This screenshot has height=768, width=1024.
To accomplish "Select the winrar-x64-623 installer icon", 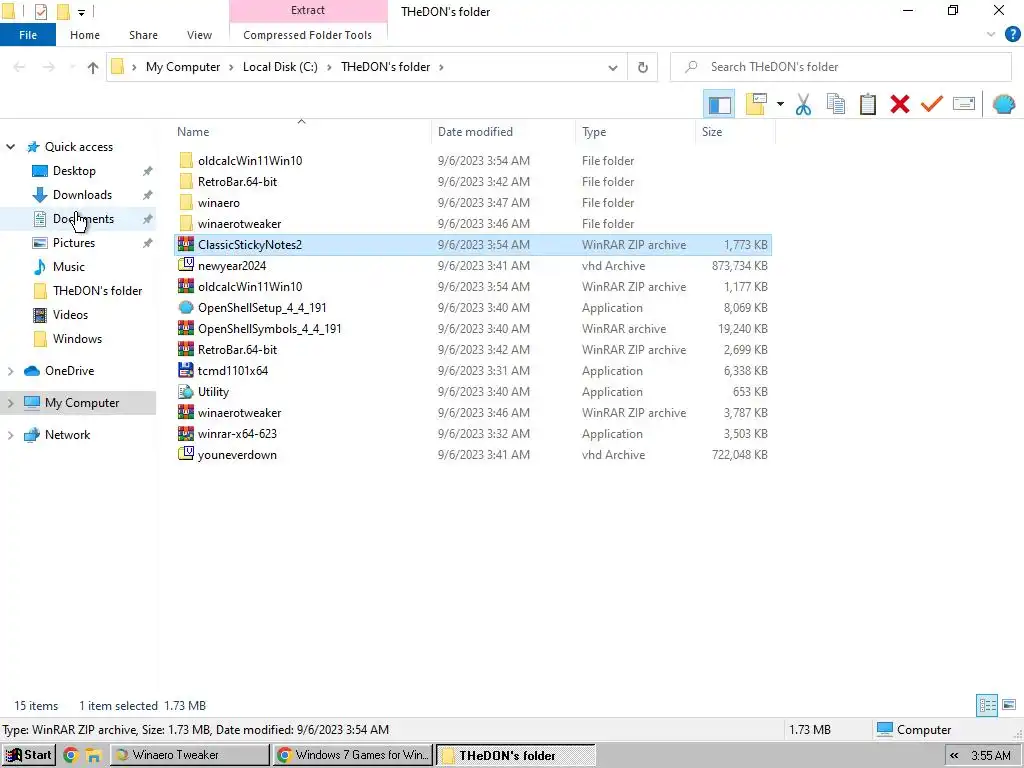I will tap(186, 434).
